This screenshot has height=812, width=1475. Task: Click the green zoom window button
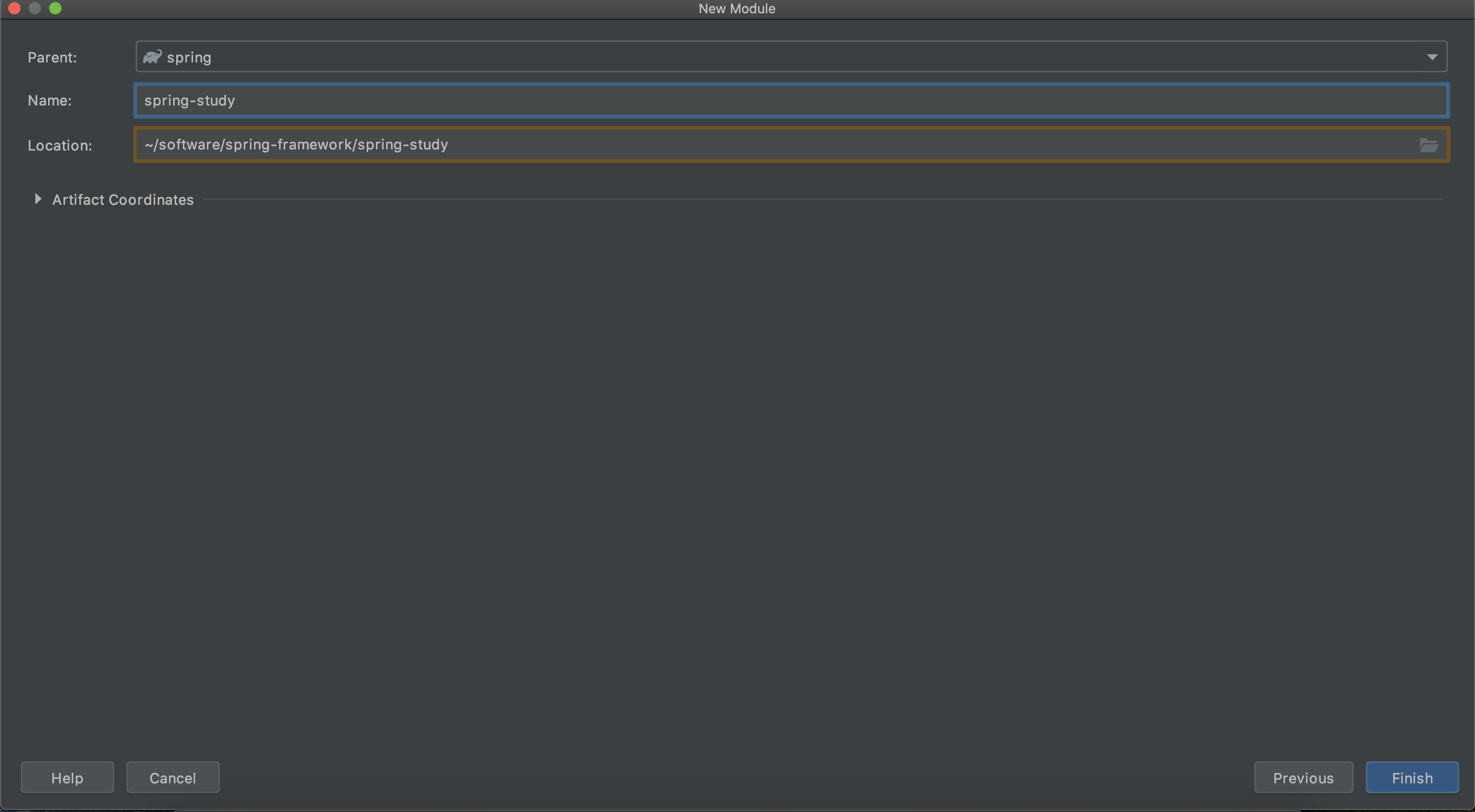[x=55, y=8]
